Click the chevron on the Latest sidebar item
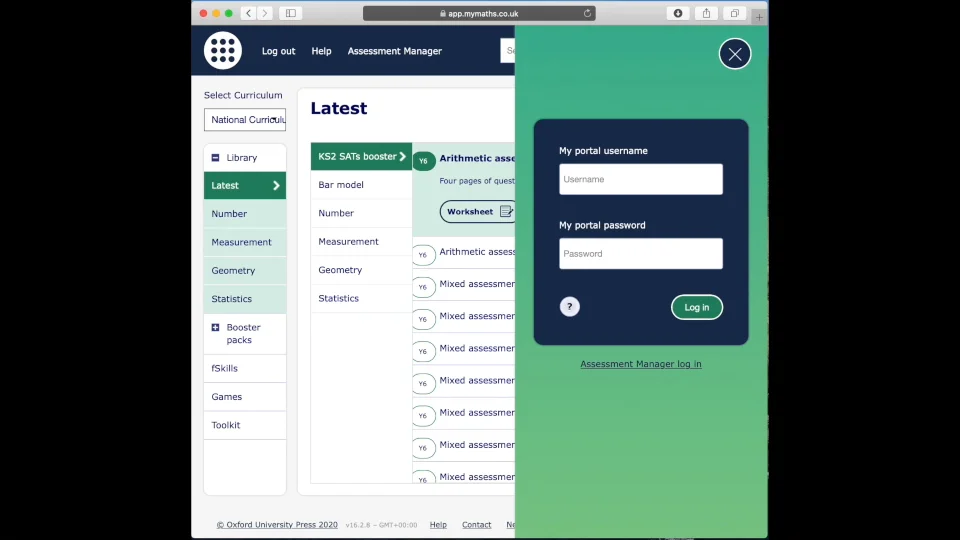Image resolution: width=960 pixels, height=540 pixels. (x=276, y=186)
